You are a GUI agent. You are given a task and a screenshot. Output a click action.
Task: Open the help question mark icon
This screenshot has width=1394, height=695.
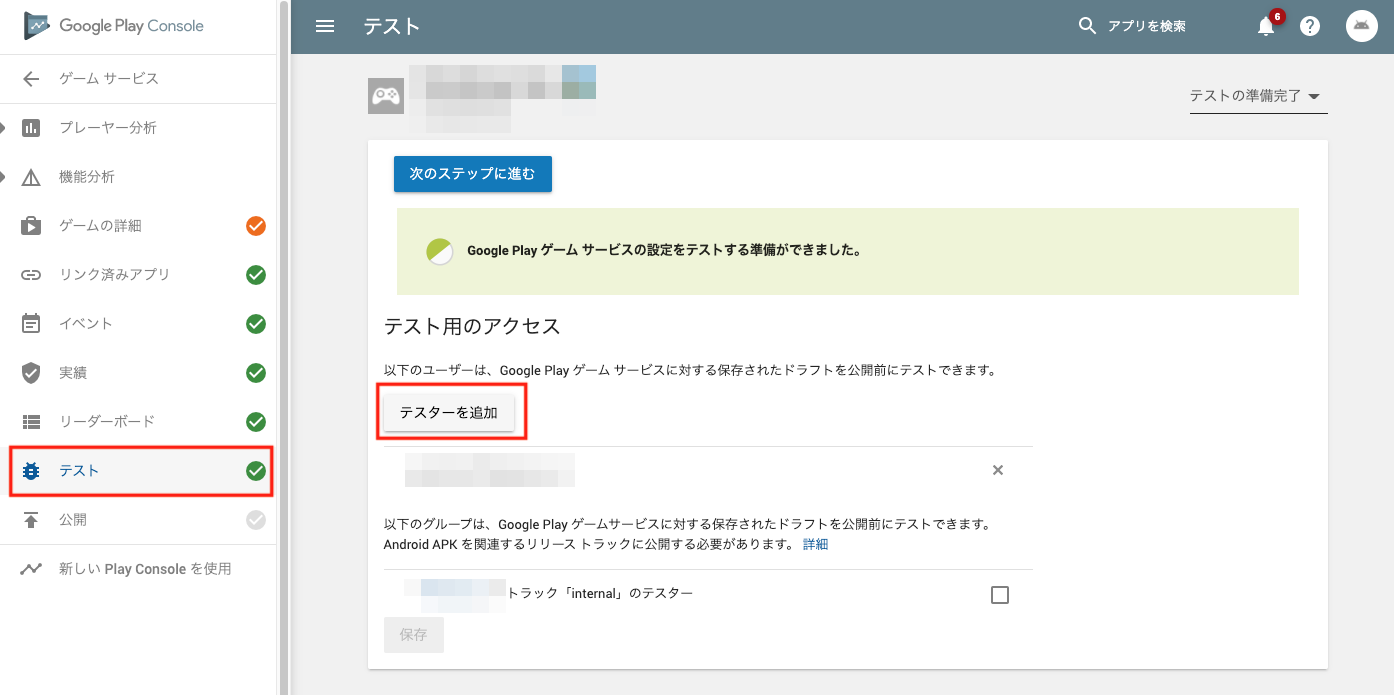(1310, 27)
